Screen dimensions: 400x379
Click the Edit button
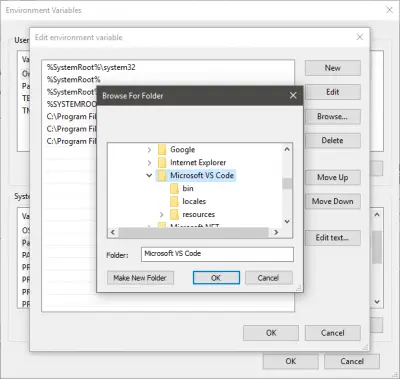[333, 92]
